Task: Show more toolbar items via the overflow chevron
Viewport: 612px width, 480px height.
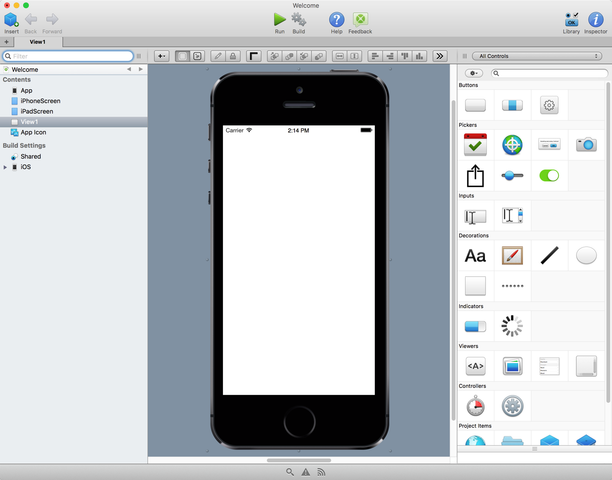Action: click(439, 56)
